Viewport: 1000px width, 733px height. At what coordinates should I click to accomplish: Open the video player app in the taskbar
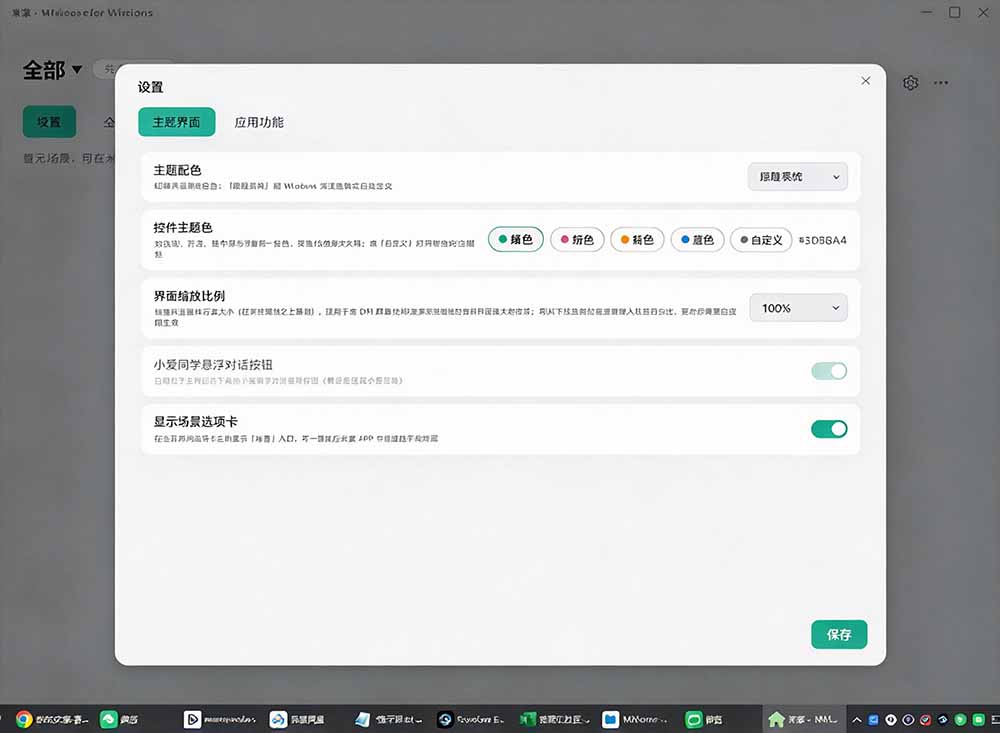pos(220,720)
